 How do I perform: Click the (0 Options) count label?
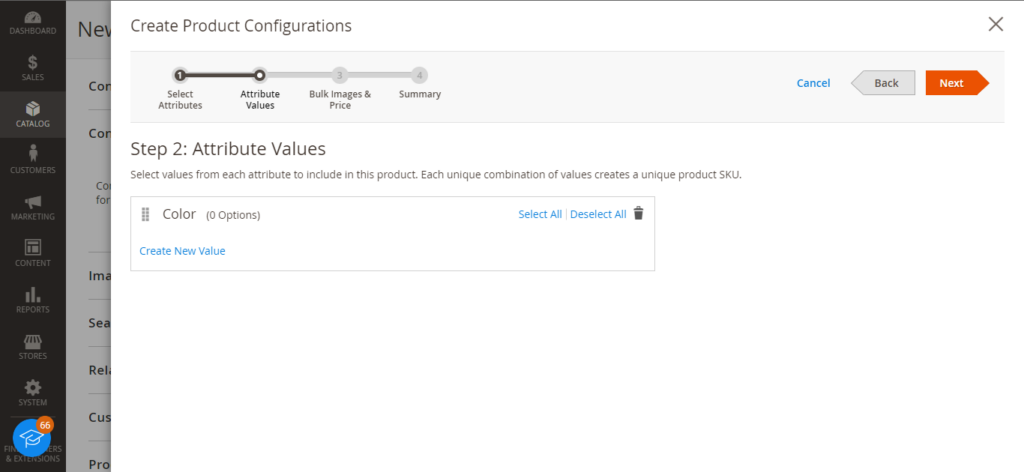pyautogui.click(x=233, y=215)
